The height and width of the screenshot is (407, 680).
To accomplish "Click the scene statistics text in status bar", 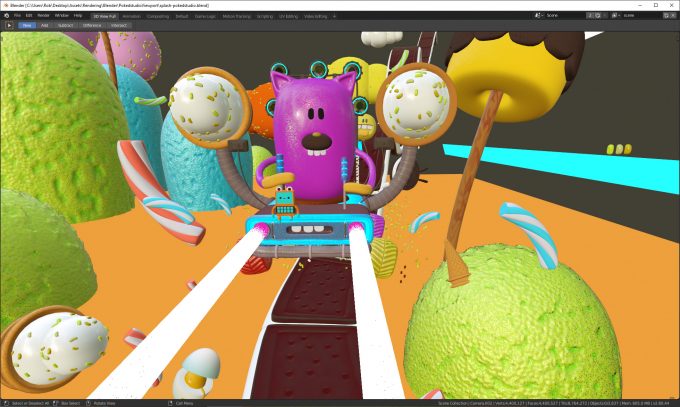I will (x=556, y=404).
